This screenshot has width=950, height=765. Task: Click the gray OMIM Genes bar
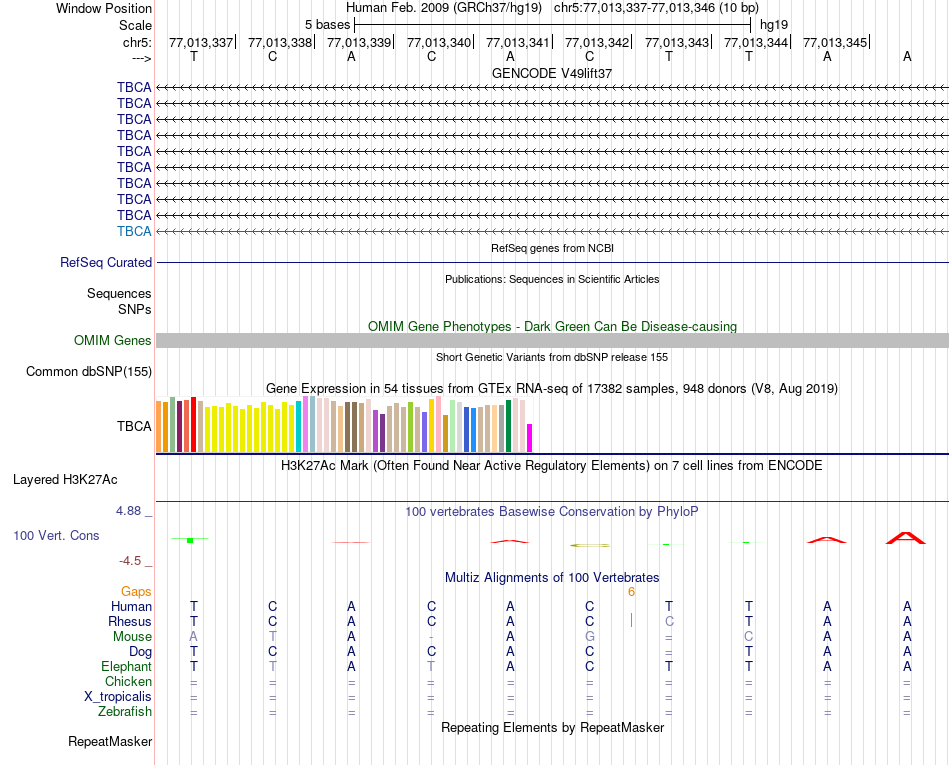(x=553, y=340)
